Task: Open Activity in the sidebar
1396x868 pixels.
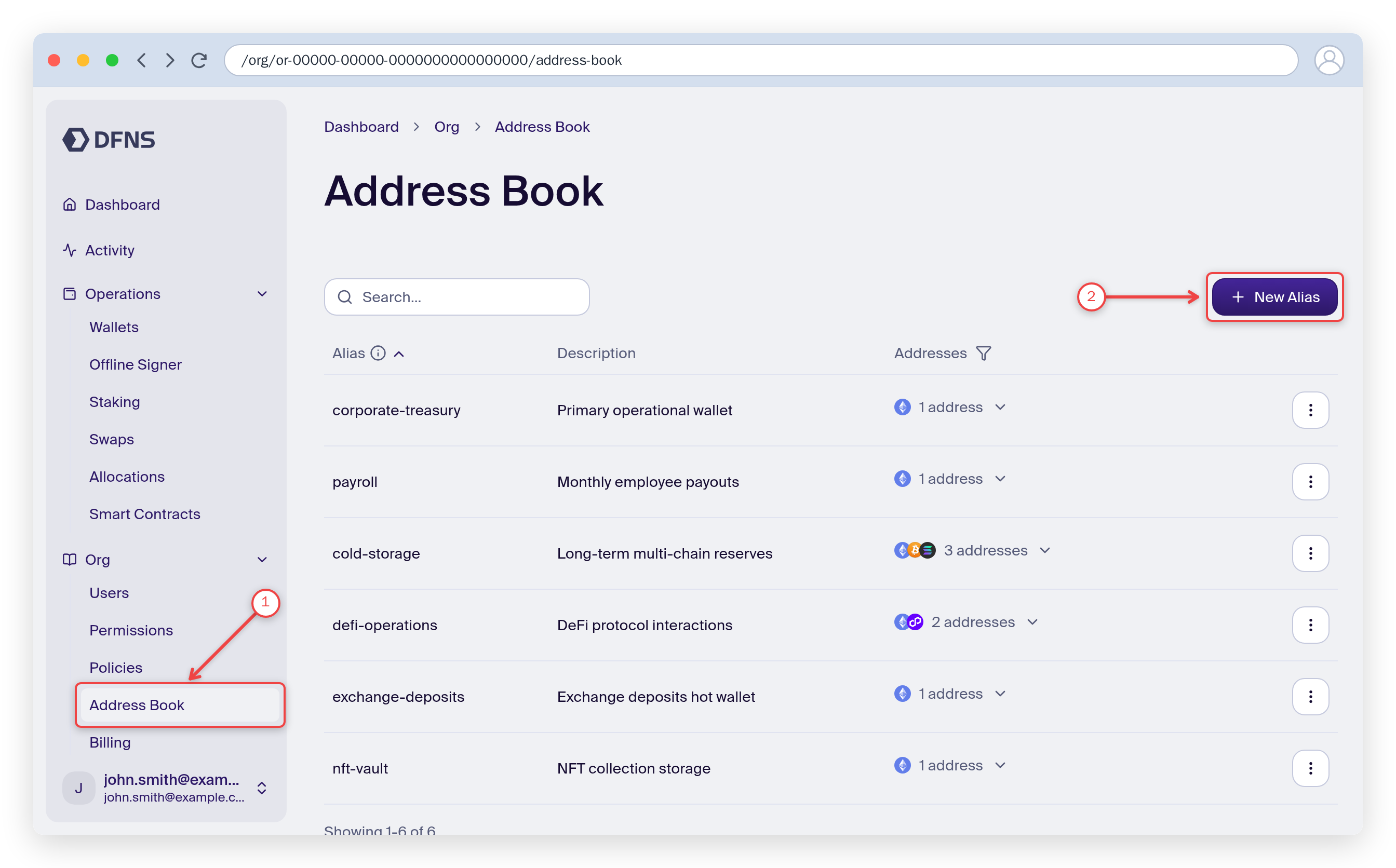Action: (110, 250)
